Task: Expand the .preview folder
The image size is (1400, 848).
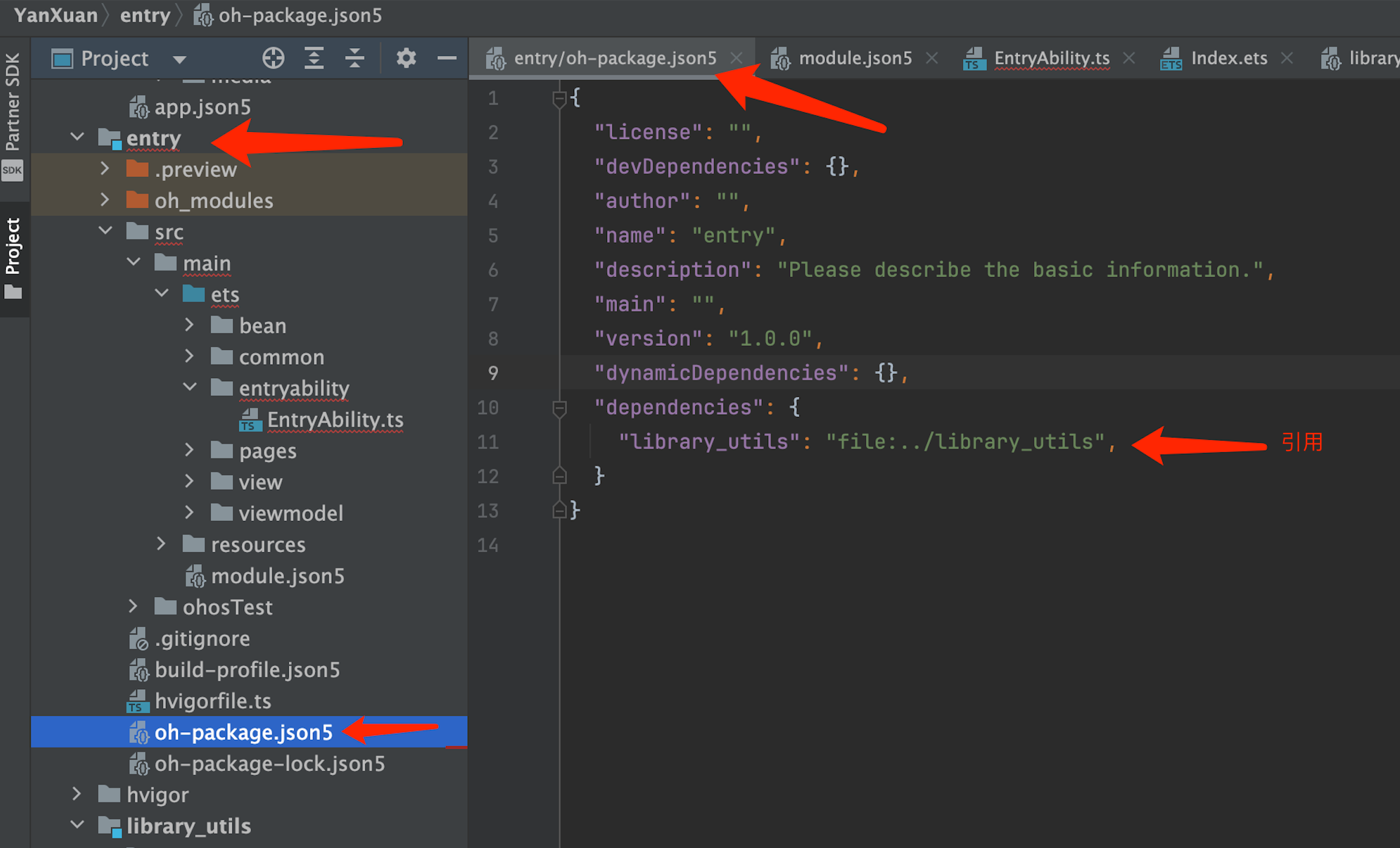Action: coord(105,169)
